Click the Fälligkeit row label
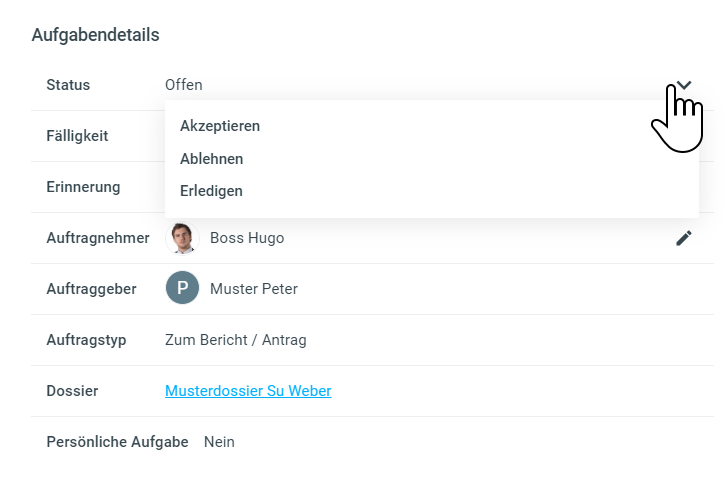727x479 pixels. tap(77, 136)
